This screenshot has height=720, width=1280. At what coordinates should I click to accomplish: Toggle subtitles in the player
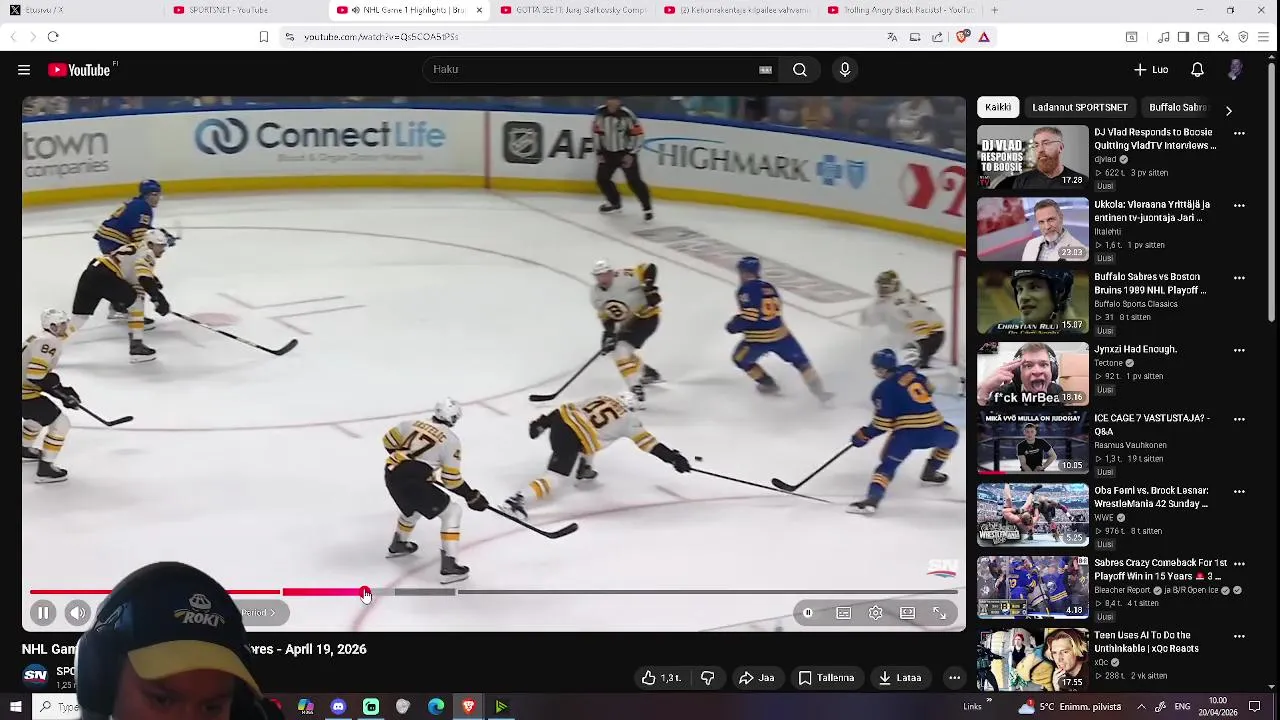click(x=844, y=613)
